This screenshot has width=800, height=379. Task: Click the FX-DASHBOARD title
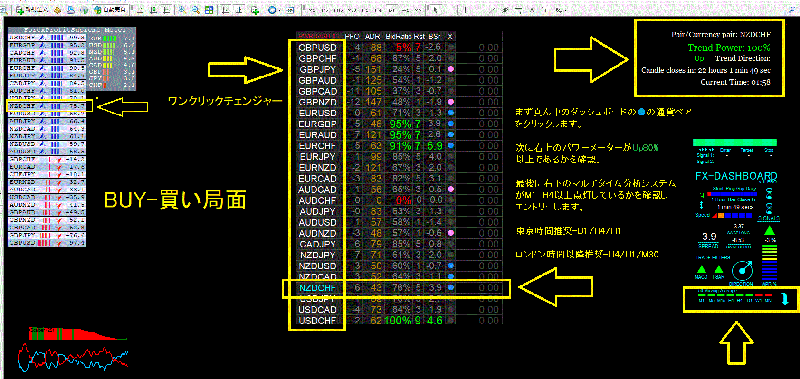[x=736, y=175]
